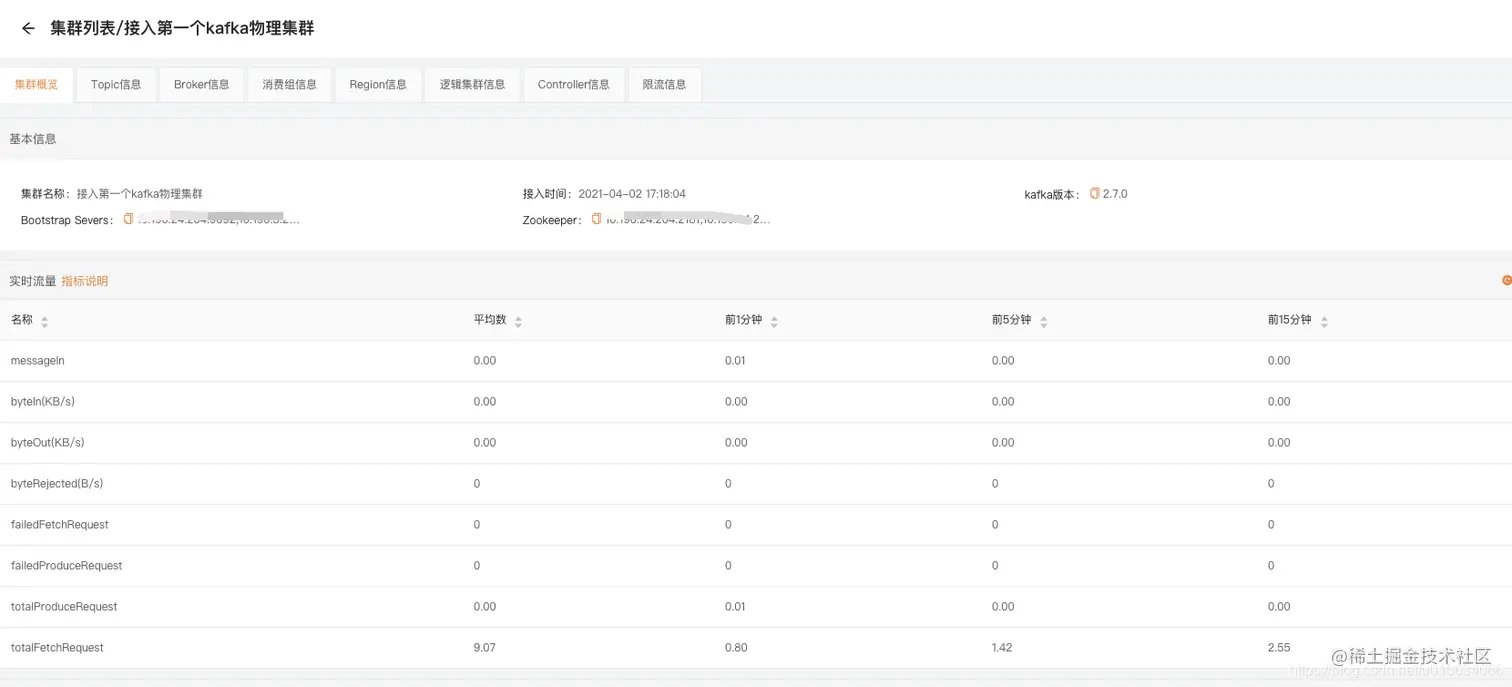
Task: Click the 基本信息 section header
Action: point(33,139)
